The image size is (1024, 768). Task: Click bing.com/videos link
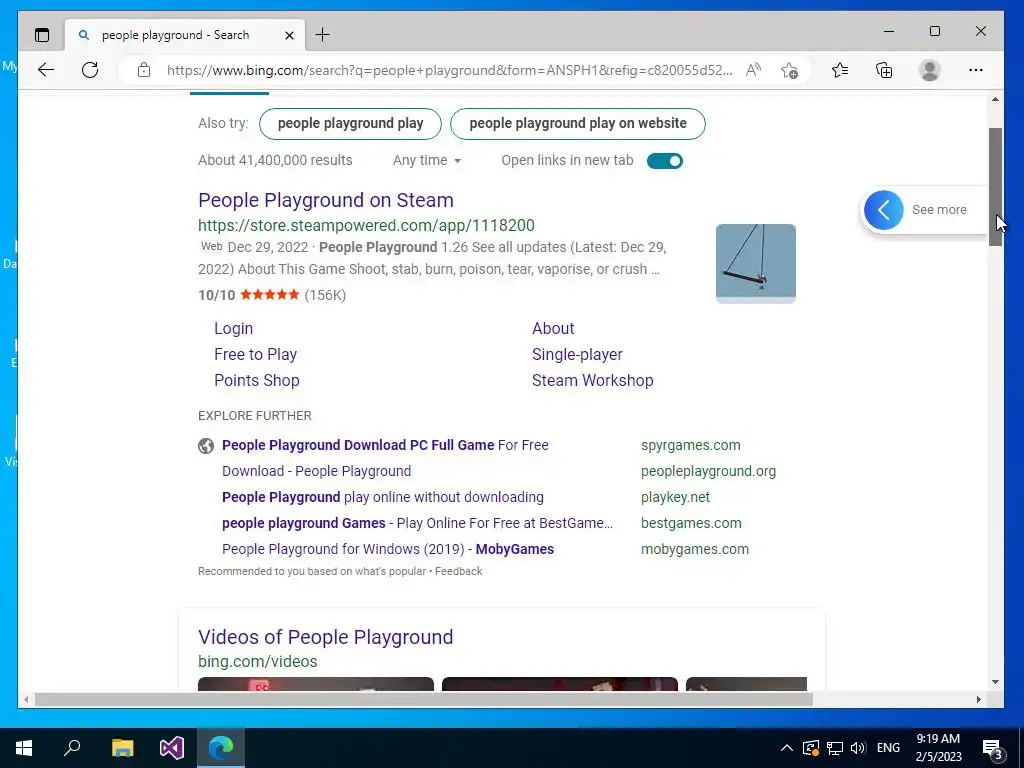pyautogui.click(x=257, y=662)
